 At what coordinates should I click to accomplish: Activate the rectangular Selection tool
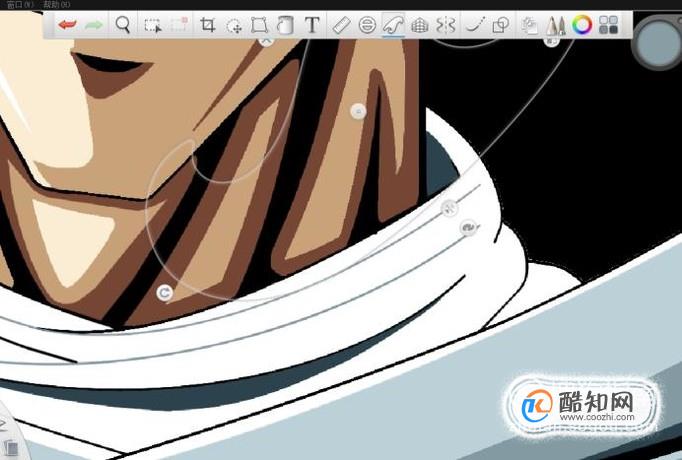[x=152, y=25]
